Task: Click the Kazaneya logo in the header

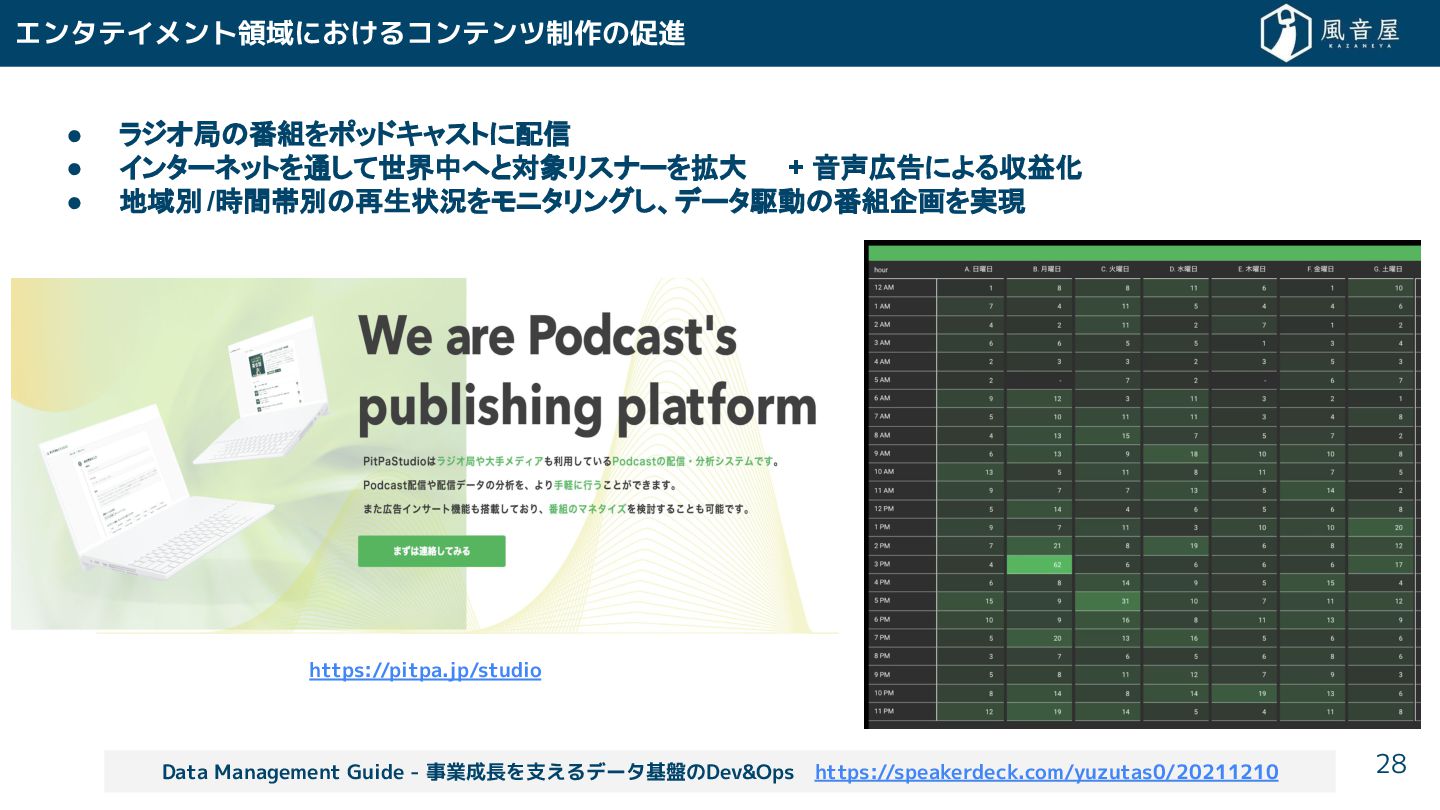Action: (1329, 33)
